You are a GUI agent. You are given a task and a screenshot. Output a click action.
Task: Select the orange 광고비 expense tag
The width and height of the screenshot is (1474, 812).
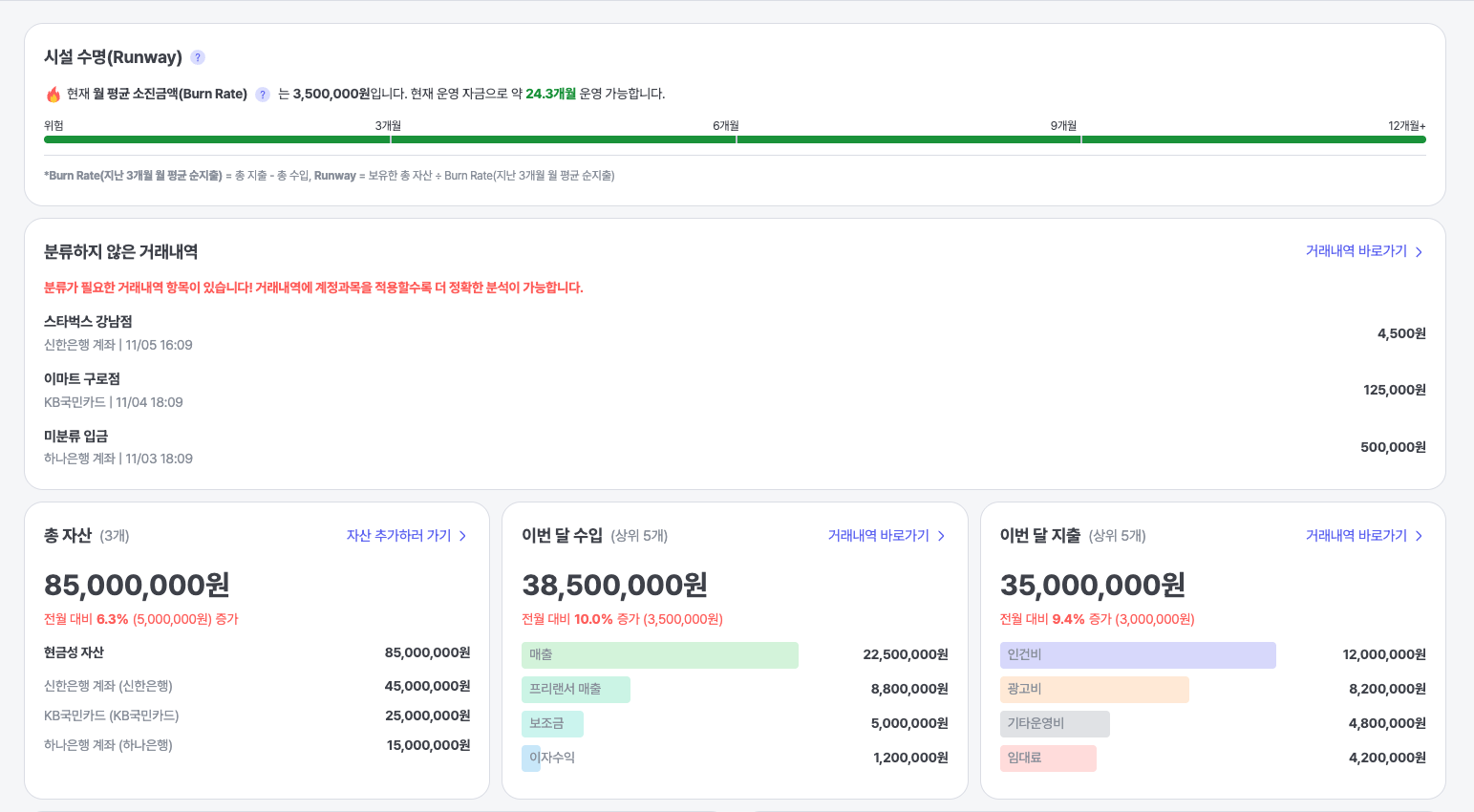[x=1095, y=689]
